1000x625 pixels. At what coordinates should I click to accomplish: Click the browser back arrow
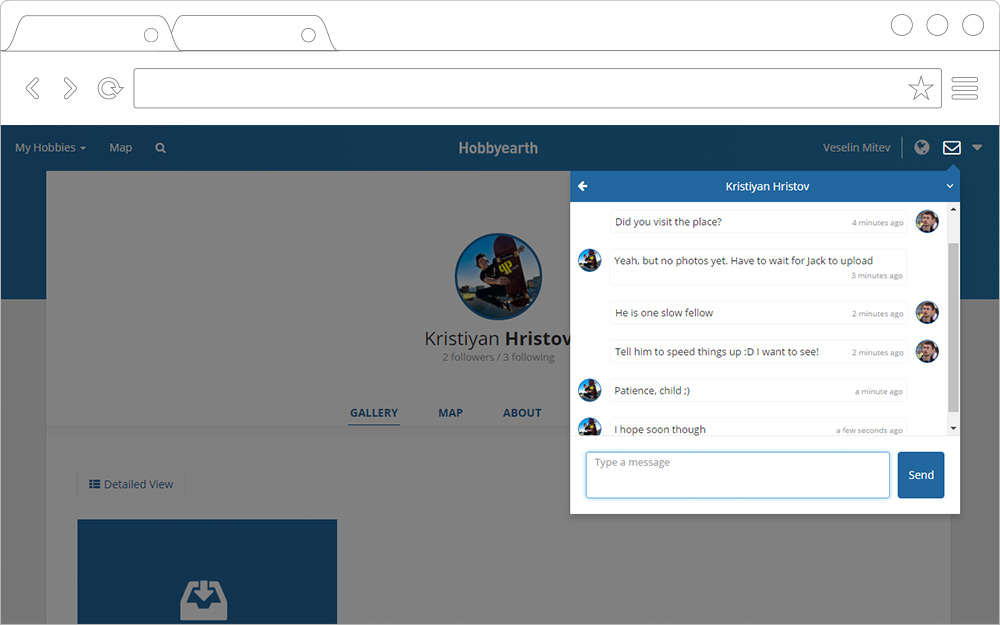33,89
